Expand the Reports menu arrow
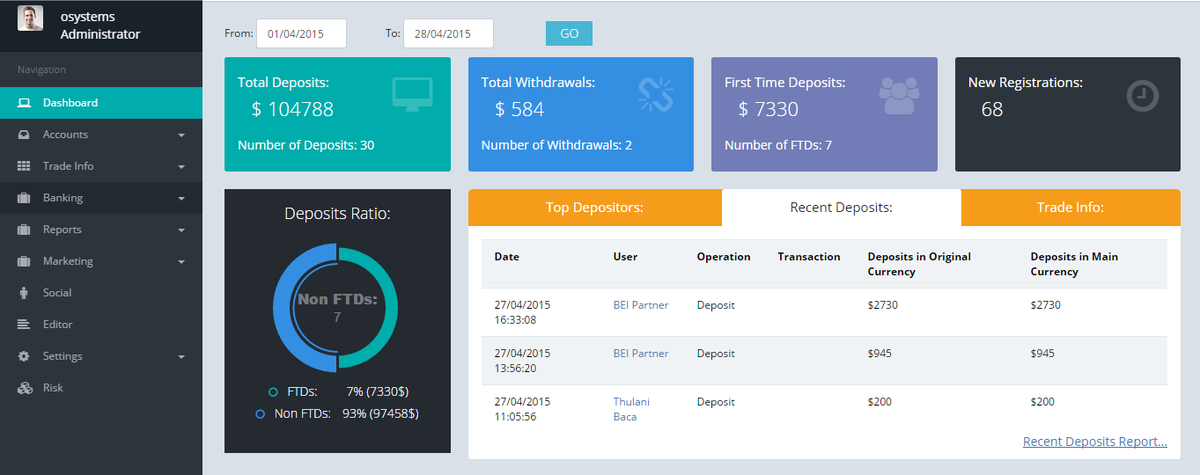The height and width of the screenshot is (475, 1200). pyautogui.click(x=181, y=230)
